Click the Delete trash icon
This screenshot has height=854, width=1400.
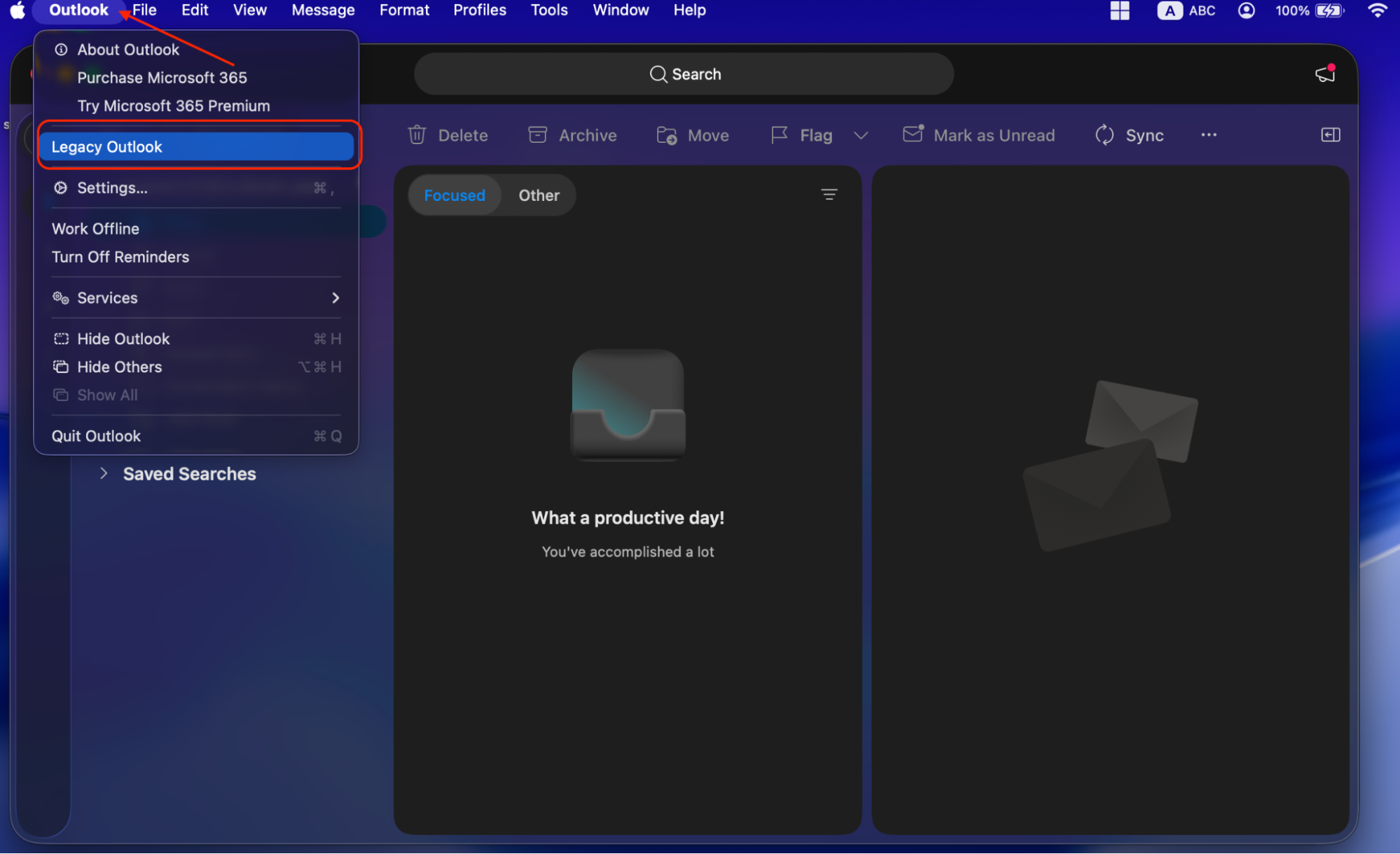pos(417,134)
